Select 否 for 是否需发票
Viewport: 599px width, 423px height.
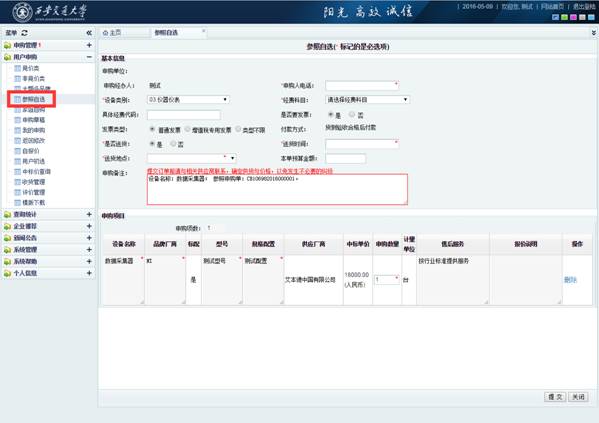[352, 114]
